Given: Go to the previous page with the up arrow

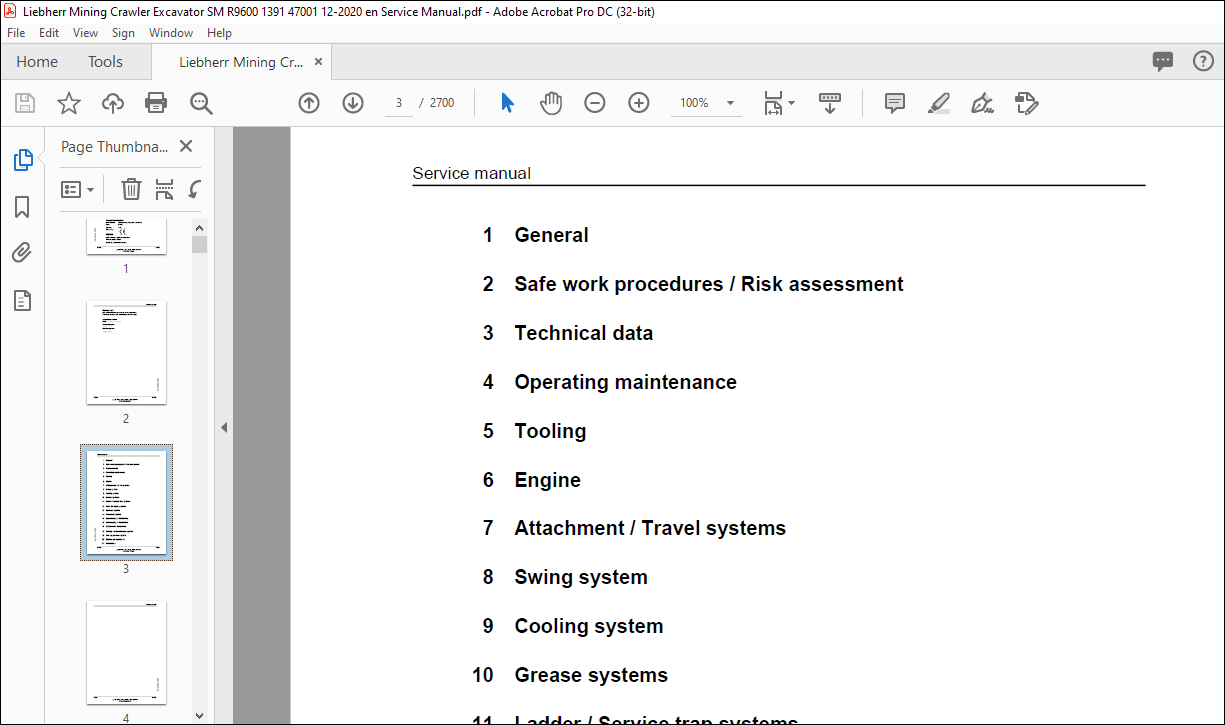Looking at the screenshot, I should 309,103.
